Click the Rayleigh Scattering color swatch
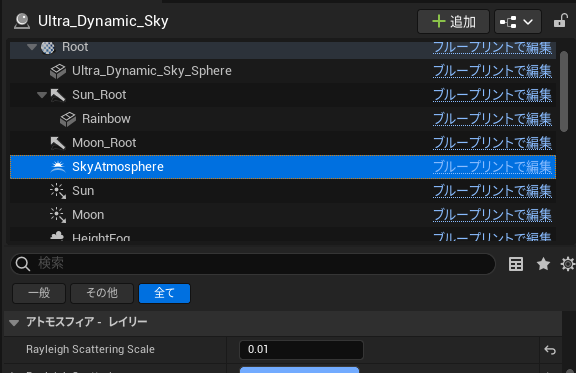Viewport: 576px width, 373px height. [299, 370]
